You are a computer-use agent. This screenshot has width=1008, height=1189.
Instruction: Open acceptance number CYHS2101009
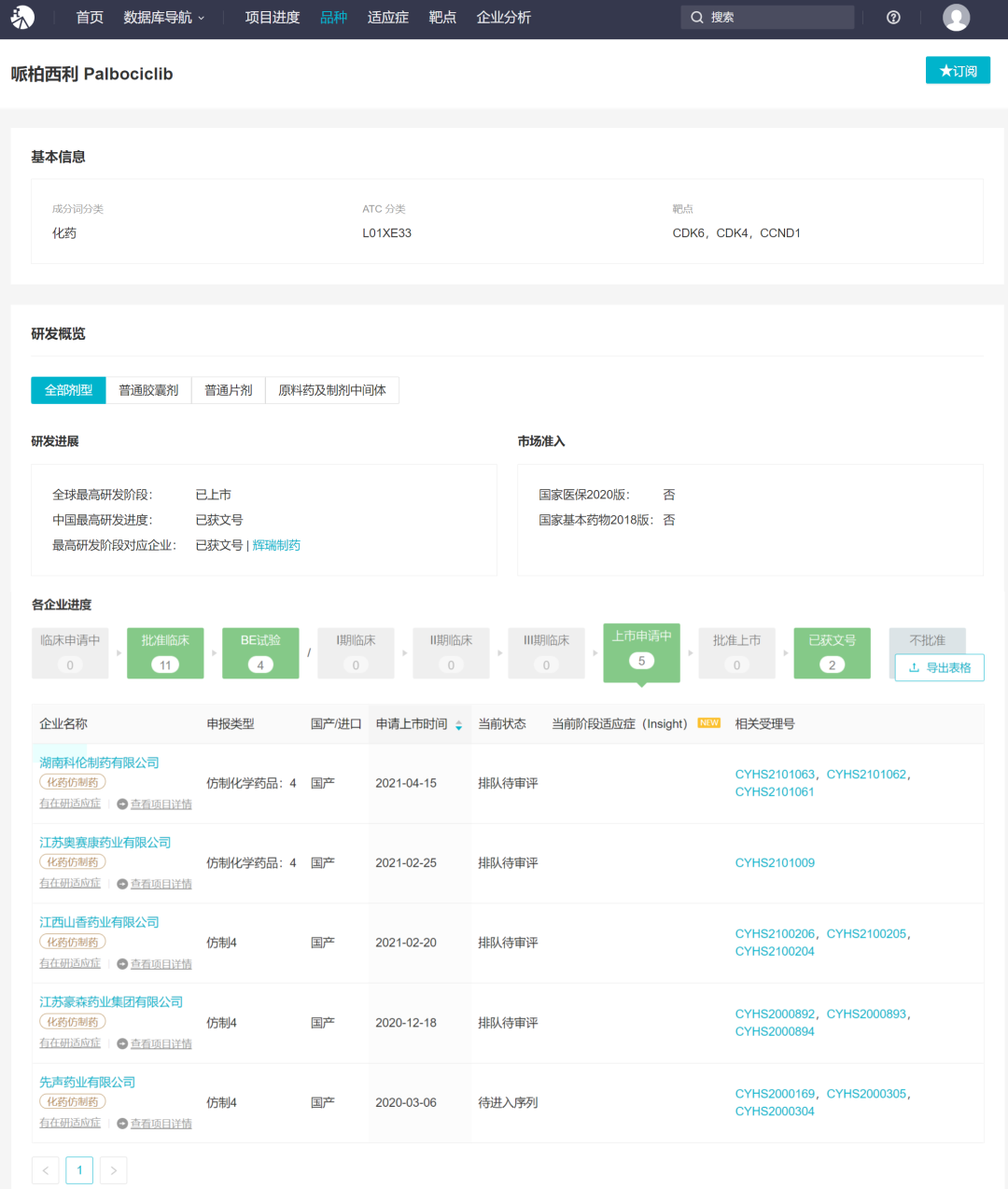[x=775, y=863]
